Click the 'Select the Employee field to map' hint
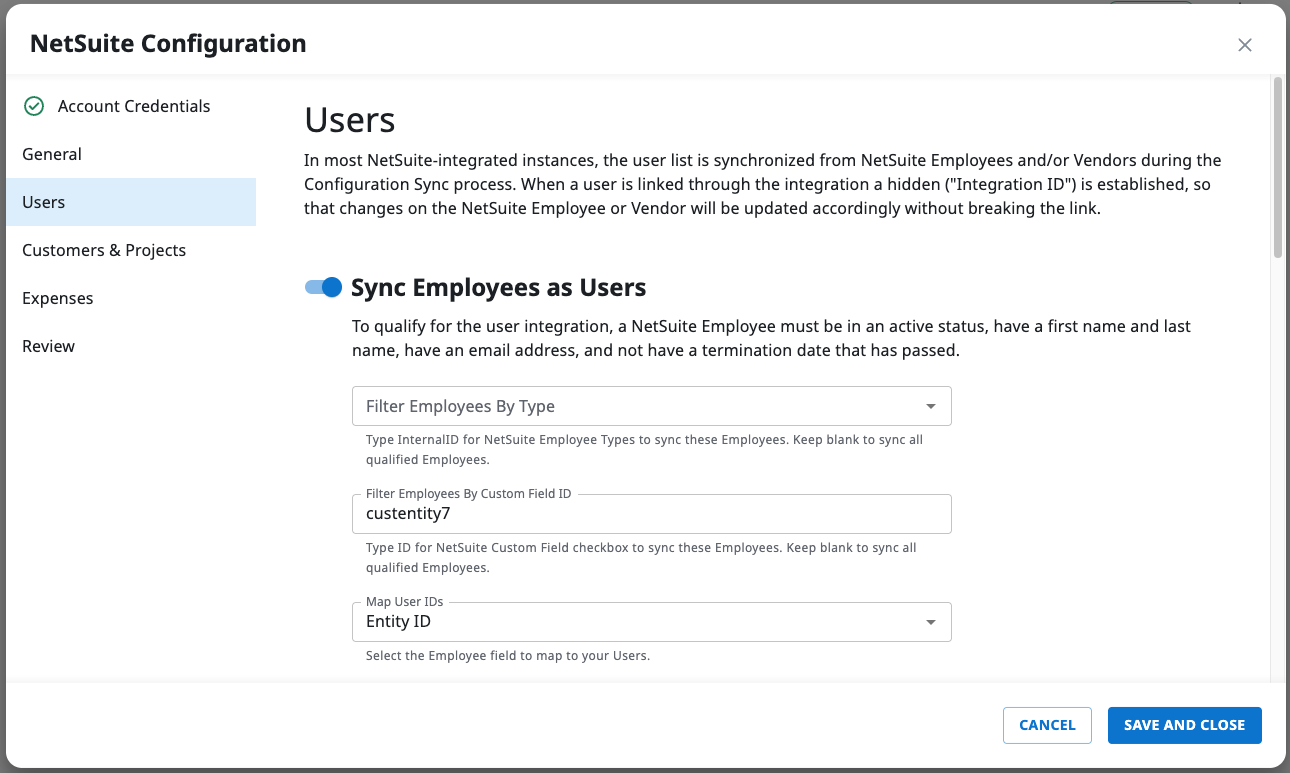This screenshot has height=773, width=1290. point(508,656)
